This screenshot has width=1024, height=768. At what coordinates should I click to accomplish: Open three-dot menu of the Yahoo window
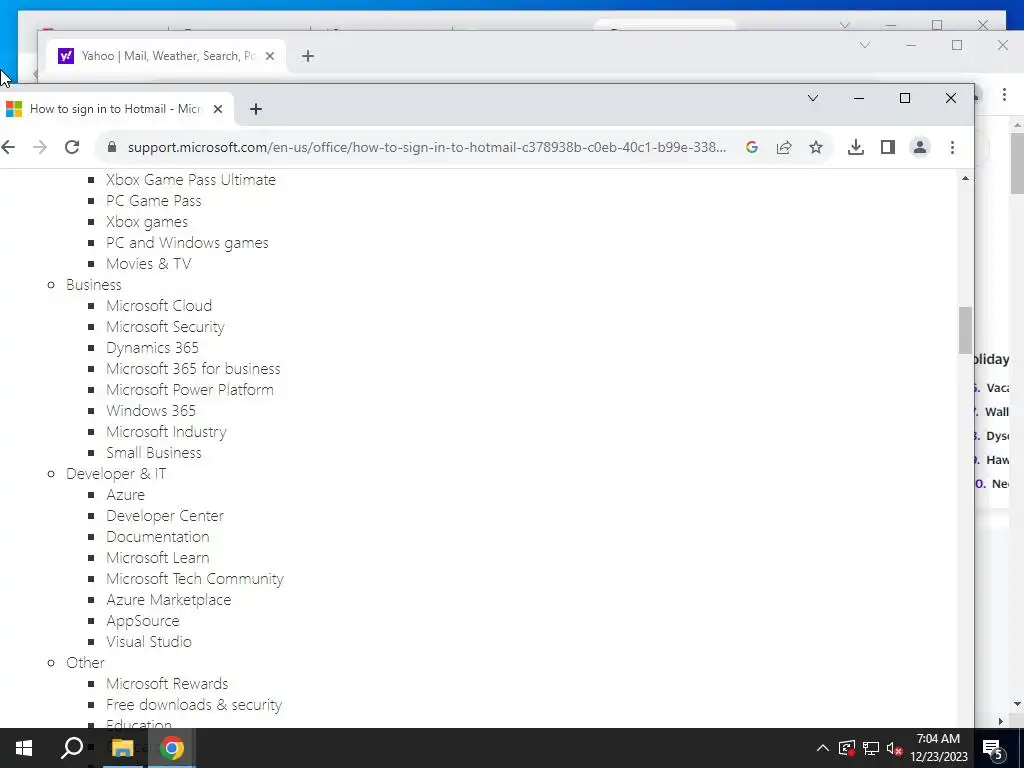point(1004,95)
